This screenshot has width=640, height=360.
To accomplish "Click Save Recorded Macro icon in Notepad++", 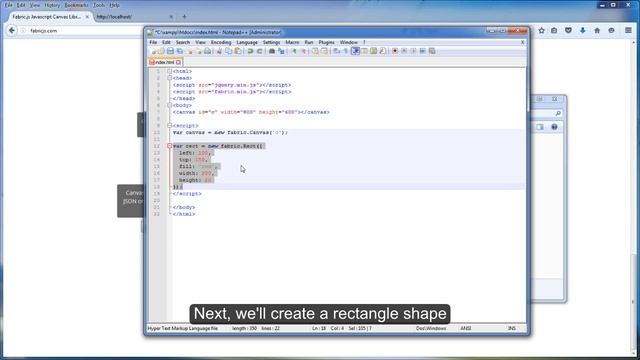I will tap(432, 51).
